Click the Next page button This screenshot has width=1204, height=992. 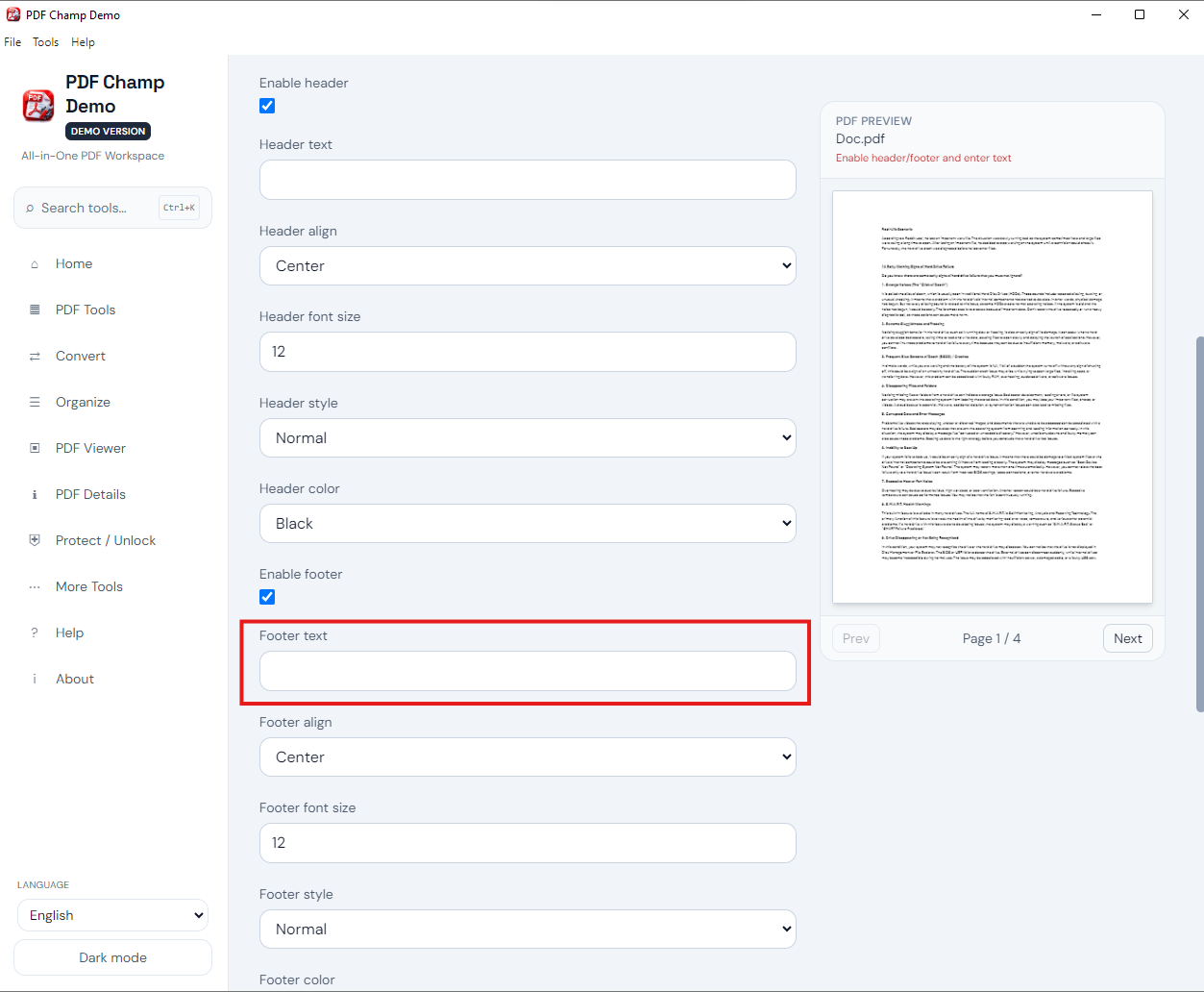[1127, 638]
